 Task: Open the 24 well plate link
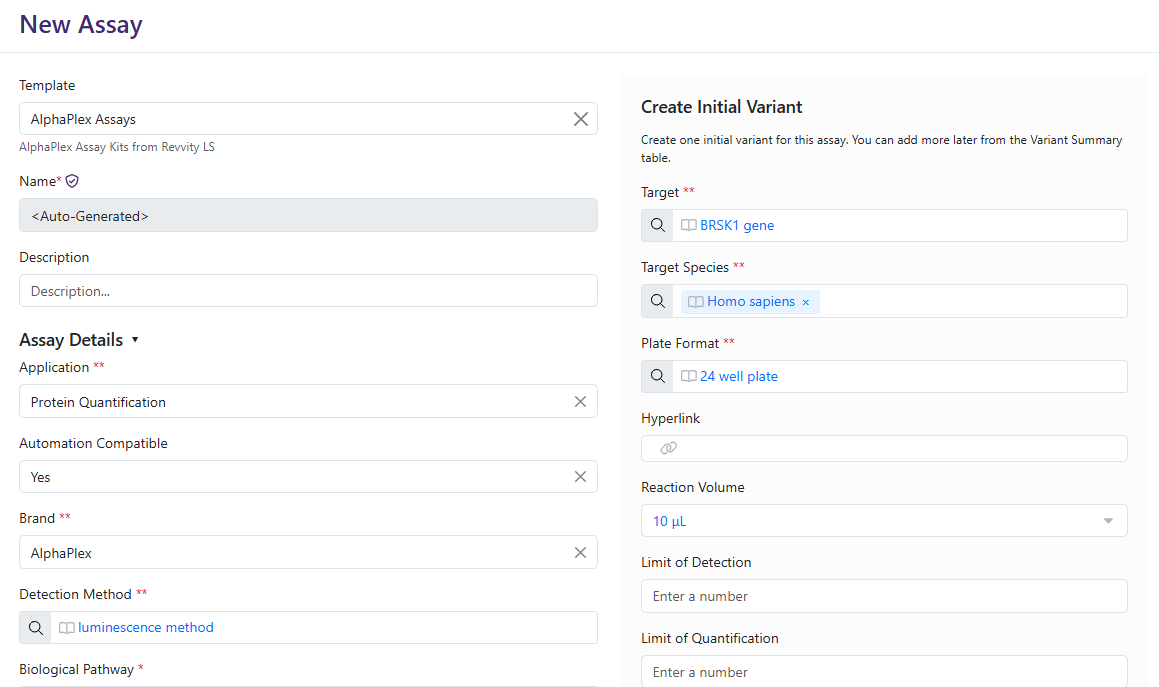(738, 376)
